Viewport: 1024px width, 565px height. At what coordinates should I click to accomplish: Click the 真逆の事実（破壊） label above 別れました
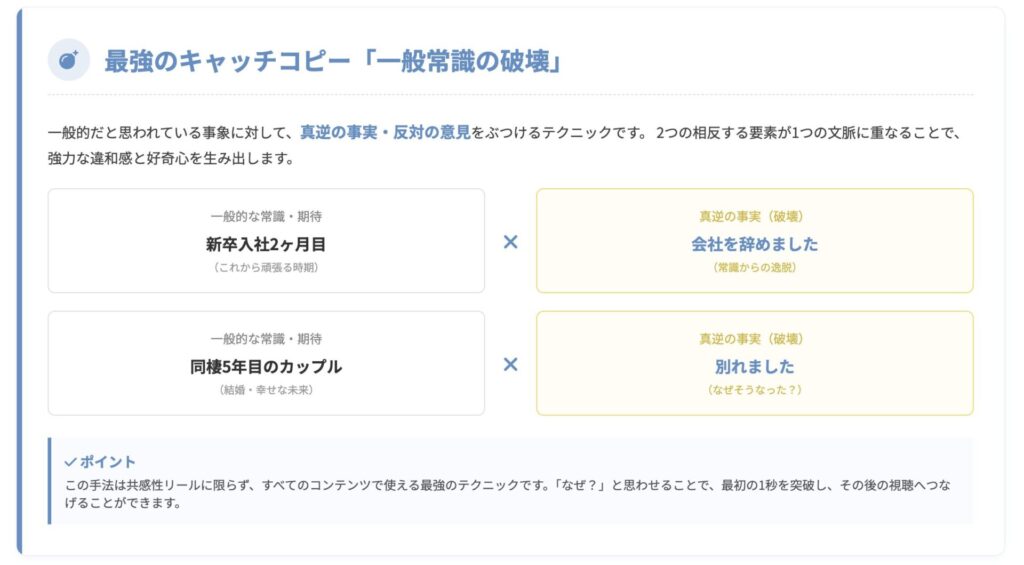pos(754,339)
